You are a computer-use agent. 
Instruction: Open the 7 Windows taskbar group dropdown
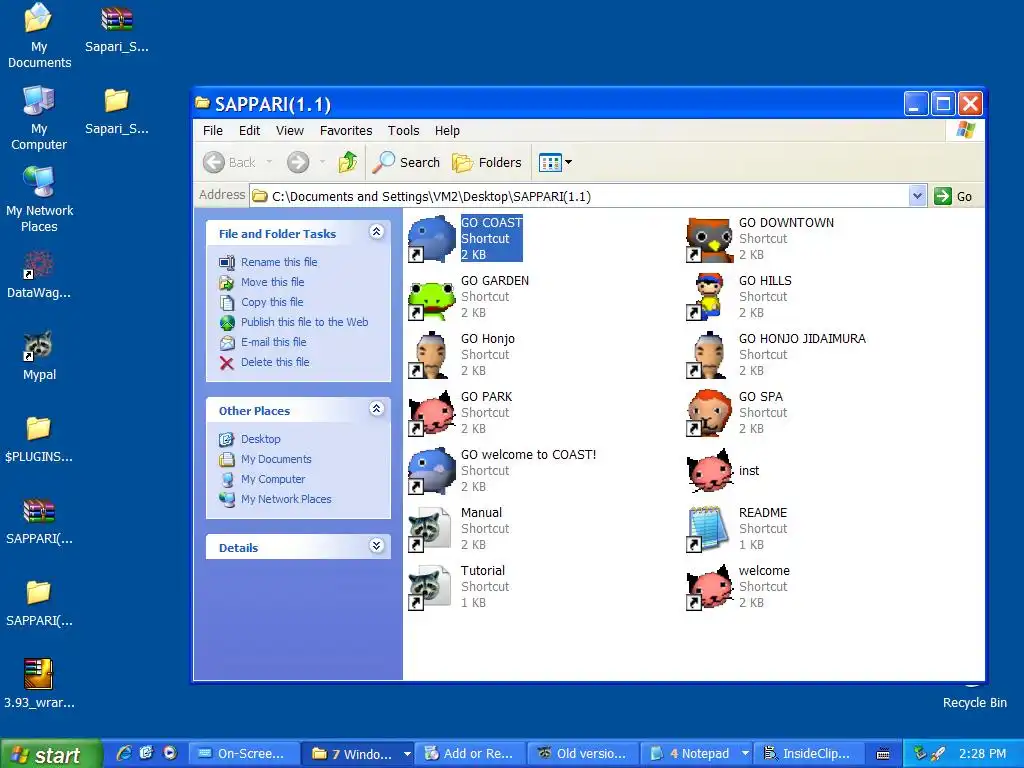tap(407, 754)
